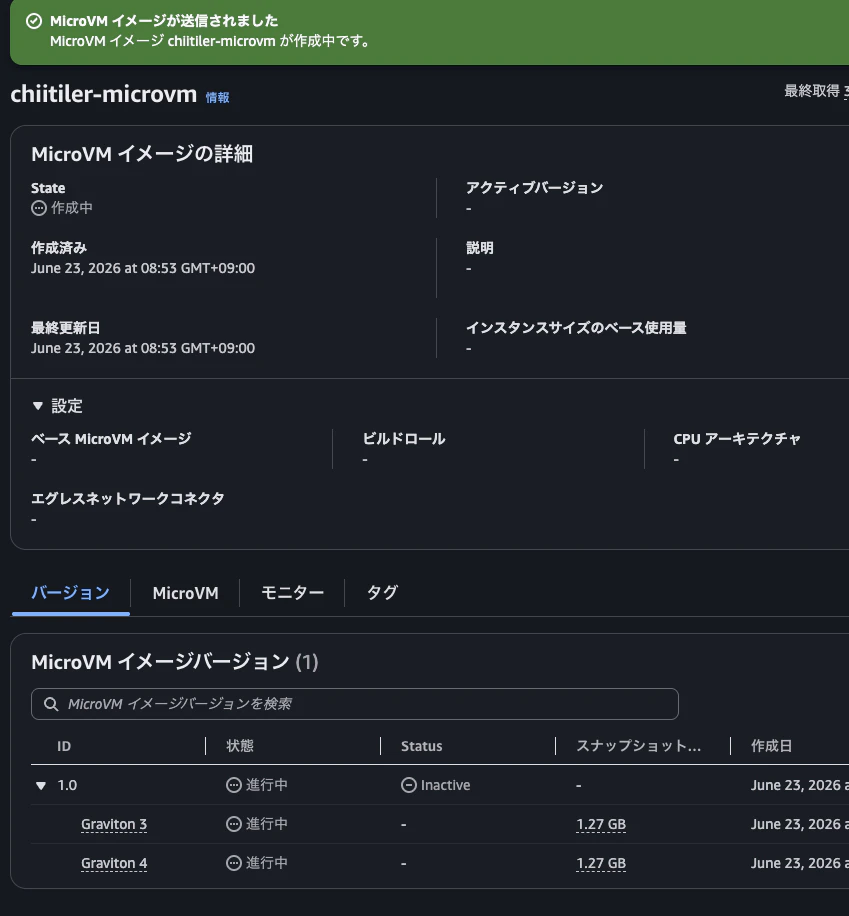849x916 pixels.
Task: Focus the MicroVM image version search field
Action: point(355,704)
